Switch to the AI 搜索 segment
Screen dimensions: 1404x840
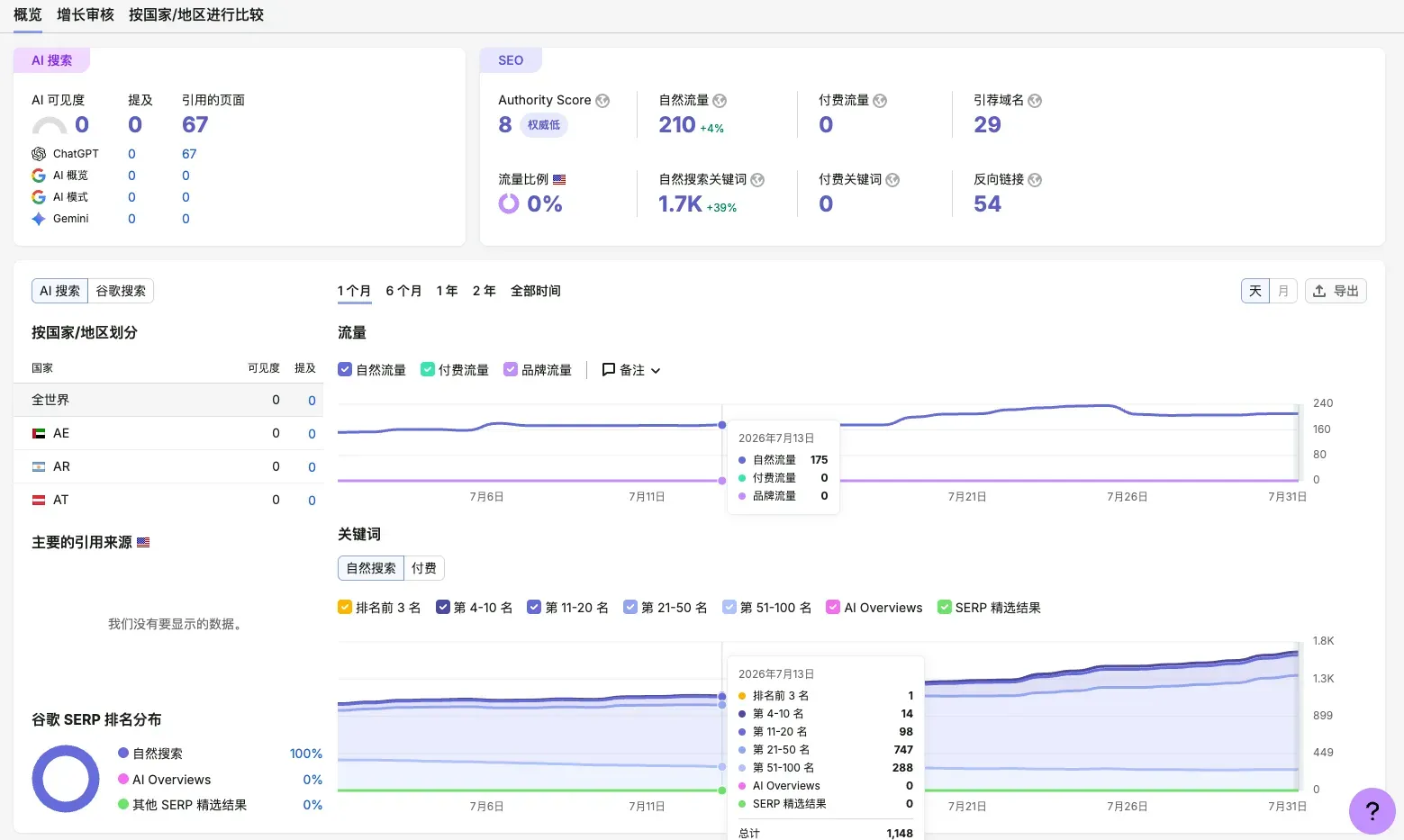(59, 291)
